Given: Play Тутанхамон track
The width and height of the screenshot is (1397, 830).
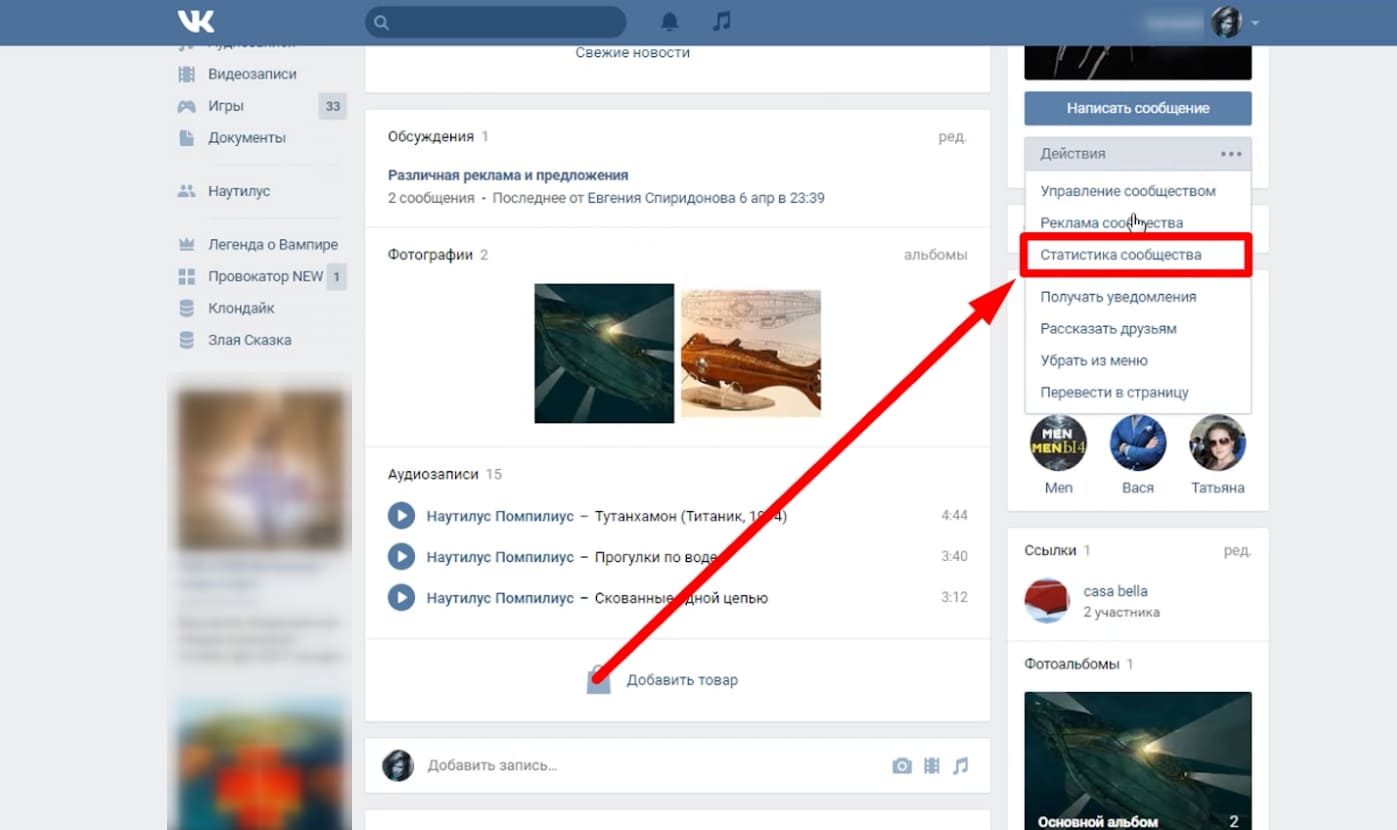Looking at the screenshot, I should click(401, 516).
